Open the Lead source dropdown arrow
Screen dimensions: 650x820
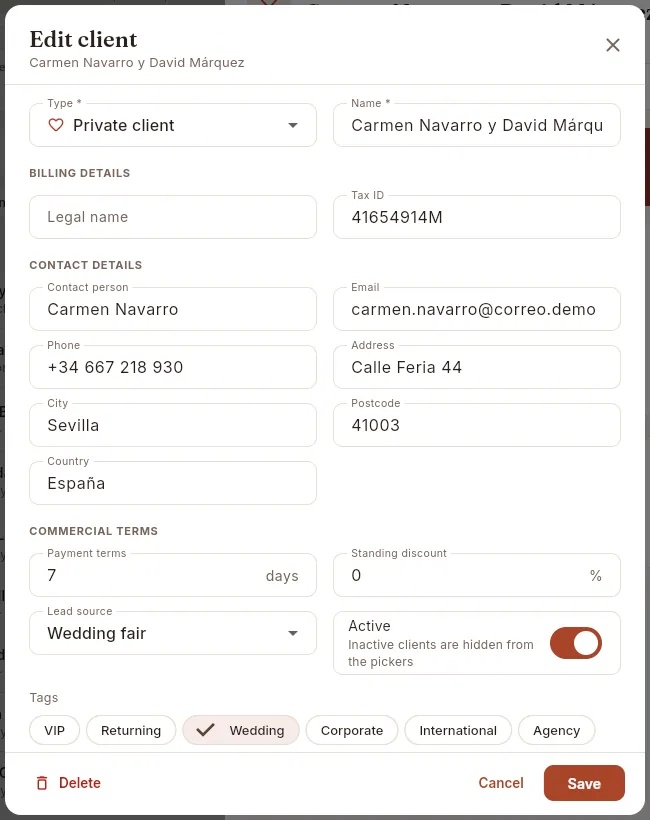click(x=293, y=633)
